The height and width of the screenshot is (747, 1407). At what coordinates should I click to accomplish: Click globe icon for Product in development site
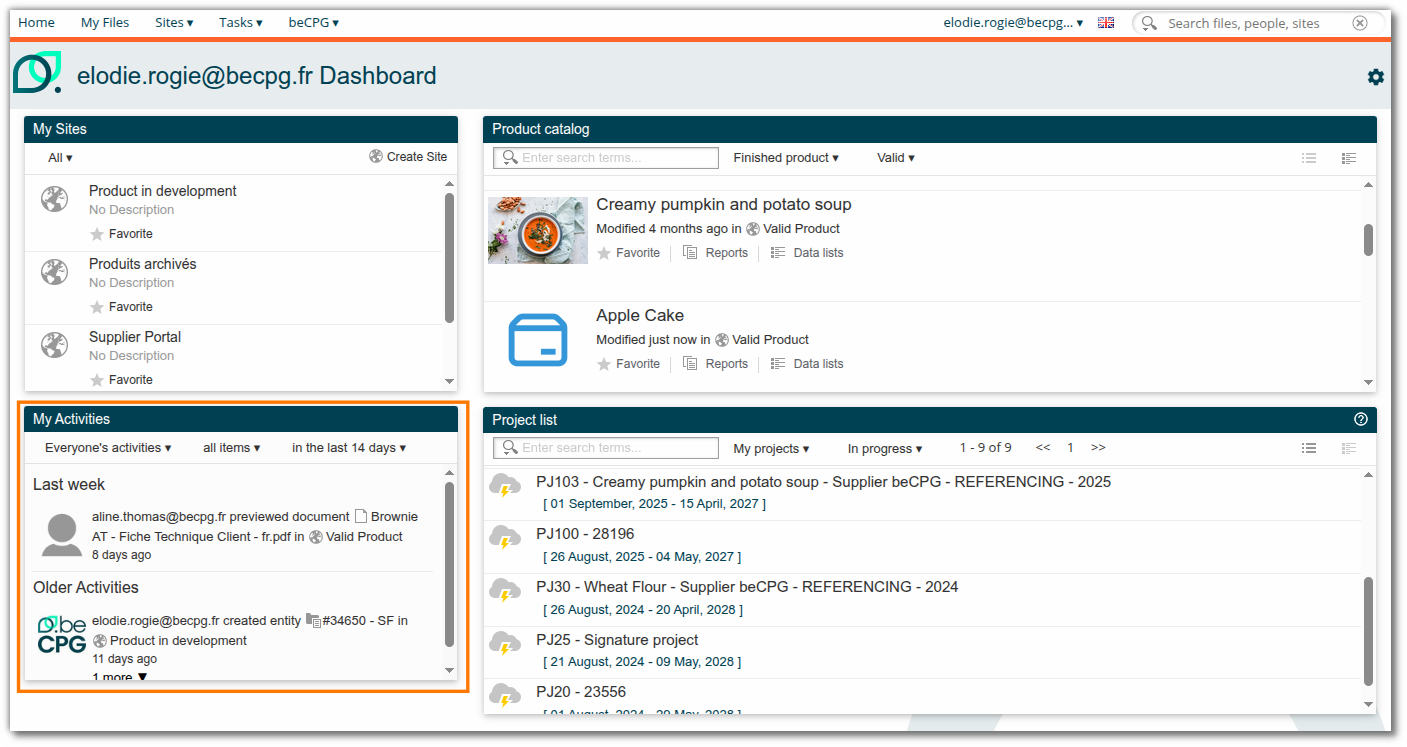pos(54,199)
